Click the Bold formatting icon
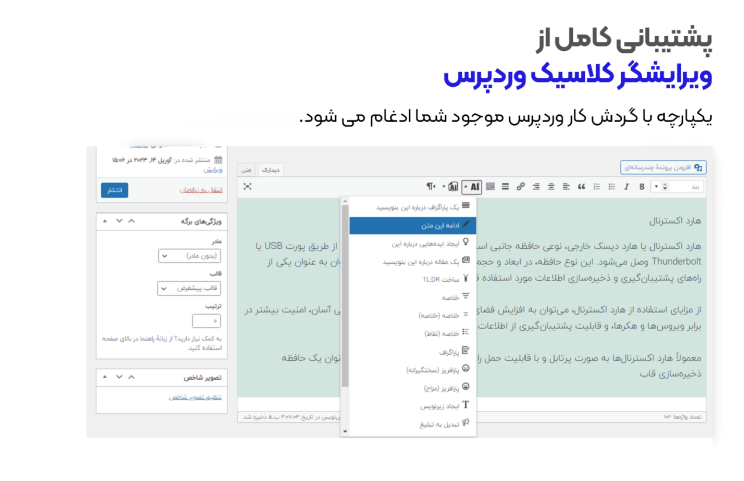This screenshot has width=744, height=481. point(641,186)
